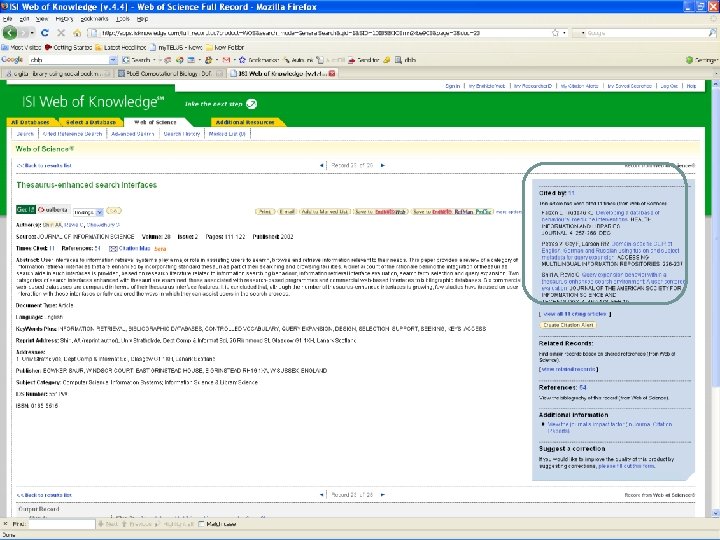Screen dimensions: 720x540
Task: Open the Most Visited bookmarks folder
Action: pos(21,47)
